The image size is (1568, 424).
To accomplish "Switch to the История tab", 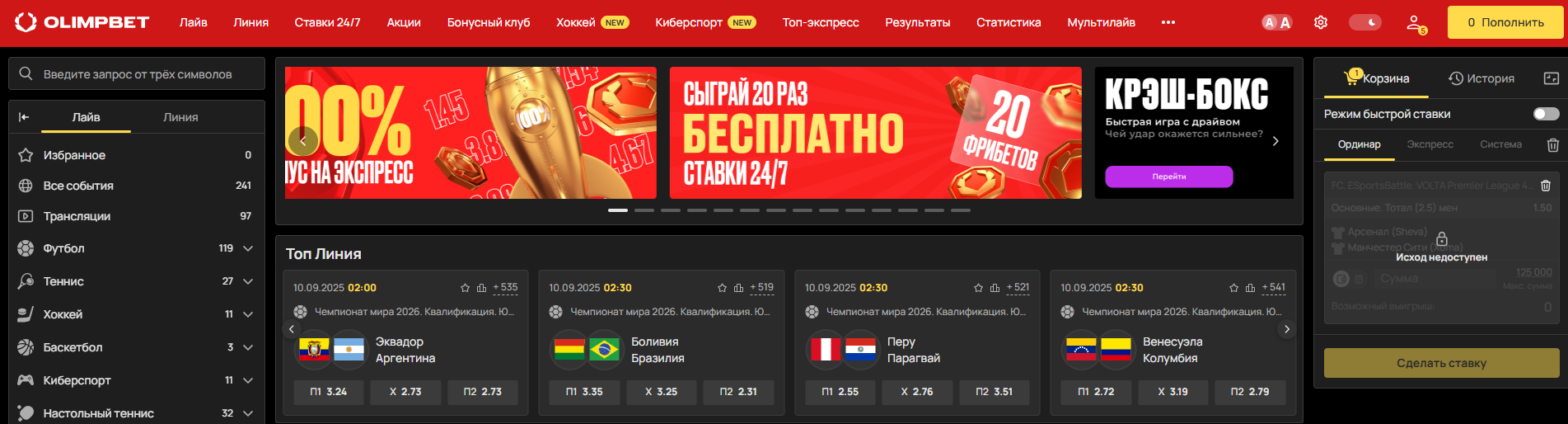I will pyautogui.click(x=1481, y=78).
